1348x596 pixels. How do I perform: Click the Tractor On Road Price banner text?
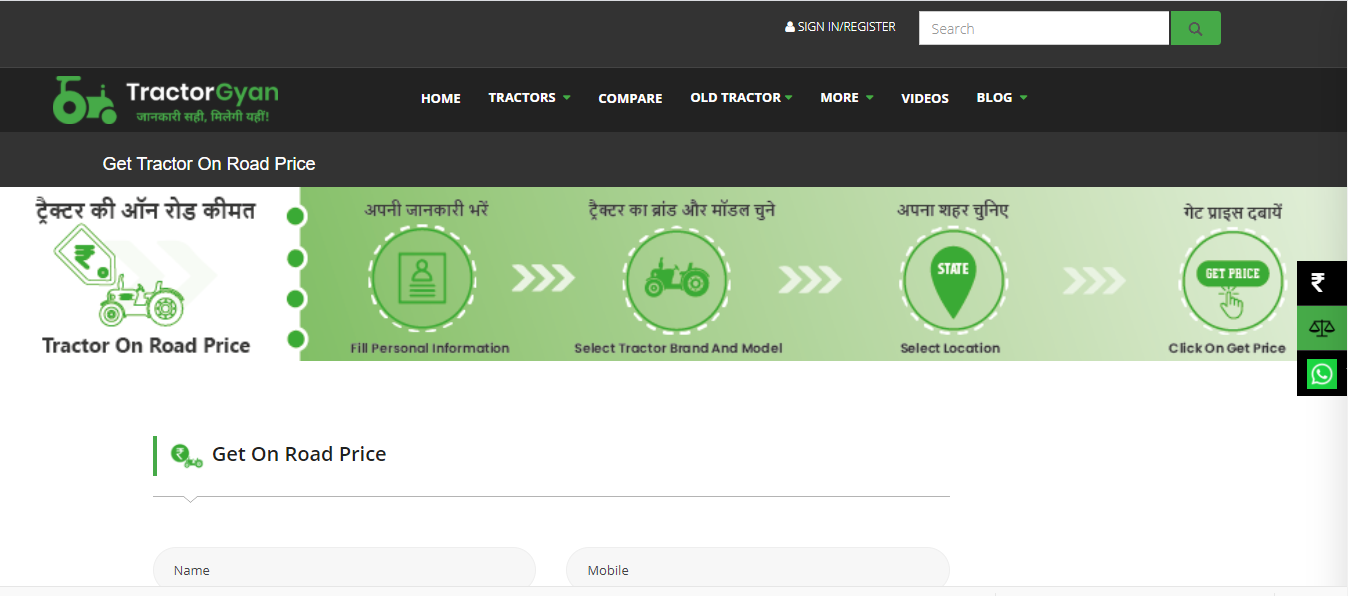[x=146, y=345]
